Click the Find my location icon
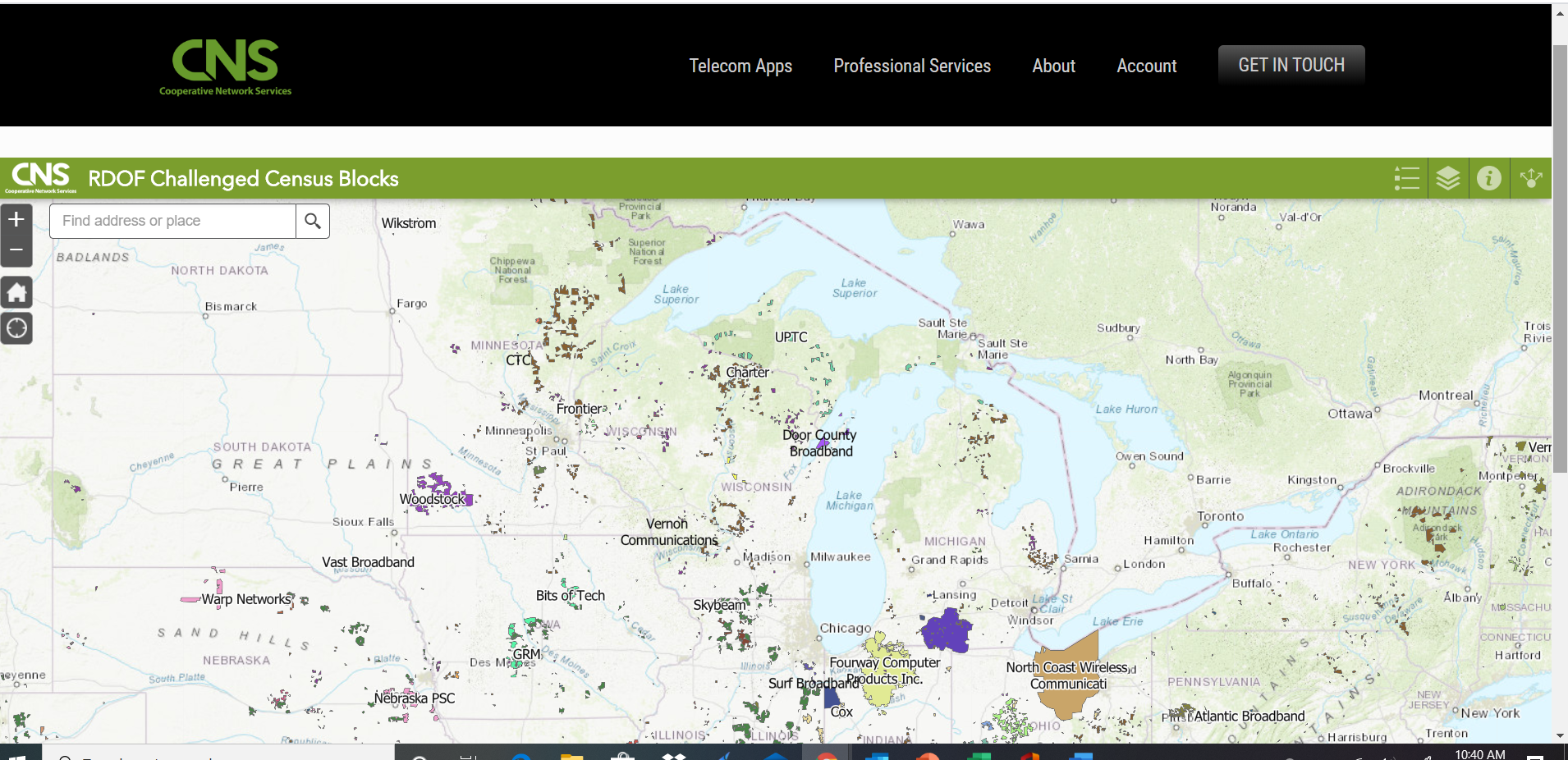 [16, 328]
